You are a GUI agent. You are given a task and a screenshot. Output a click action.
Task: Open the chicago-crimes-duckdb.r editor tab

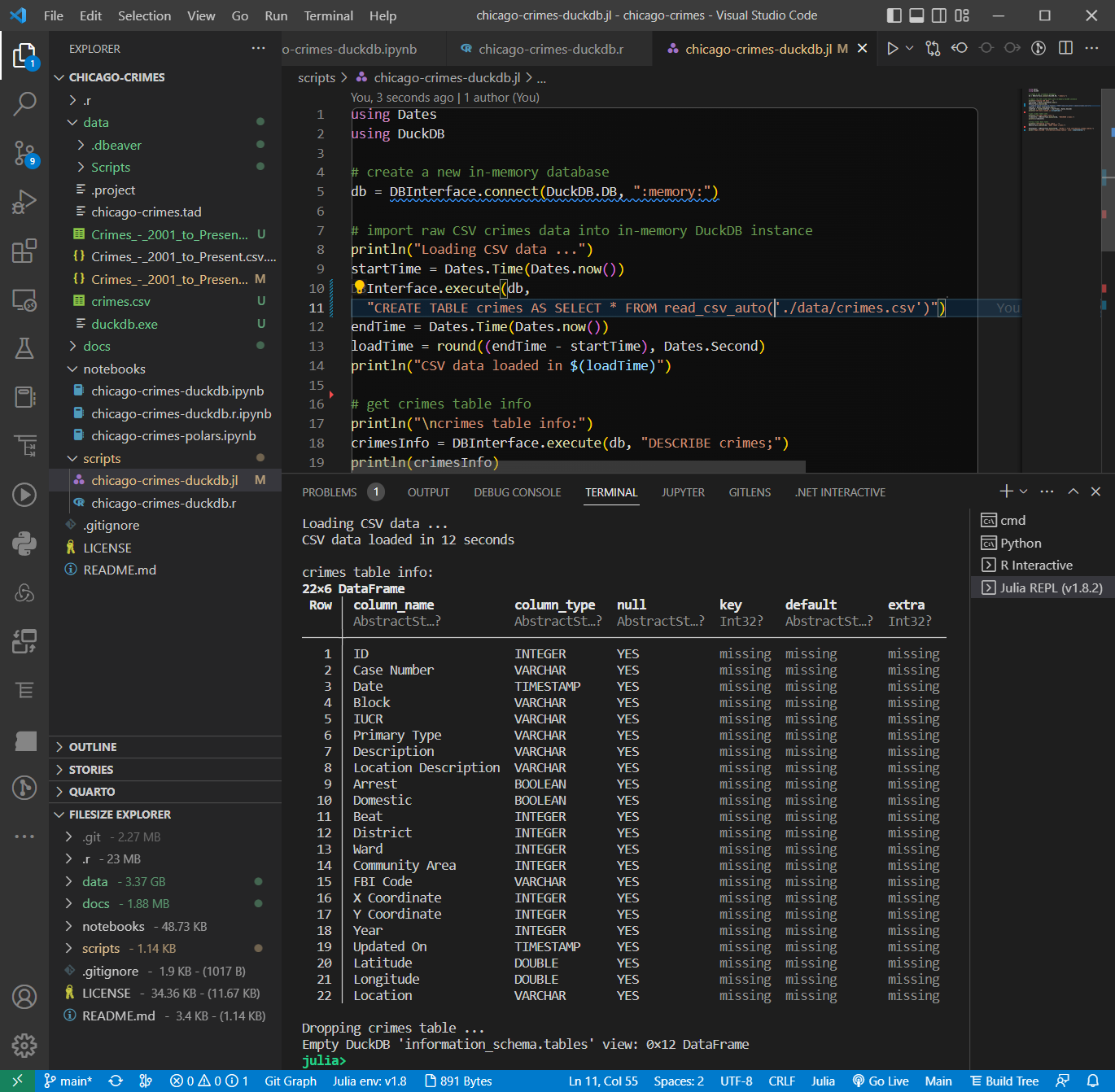pyautogui.click(x=550, y=49)
